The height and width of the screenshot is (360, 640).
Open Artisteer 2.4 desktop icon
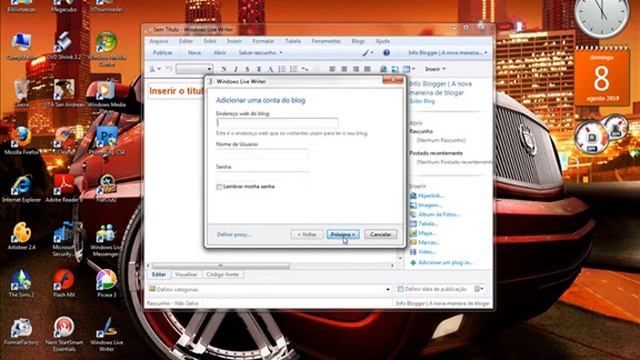pyautogui.click(x=21, y=236)
